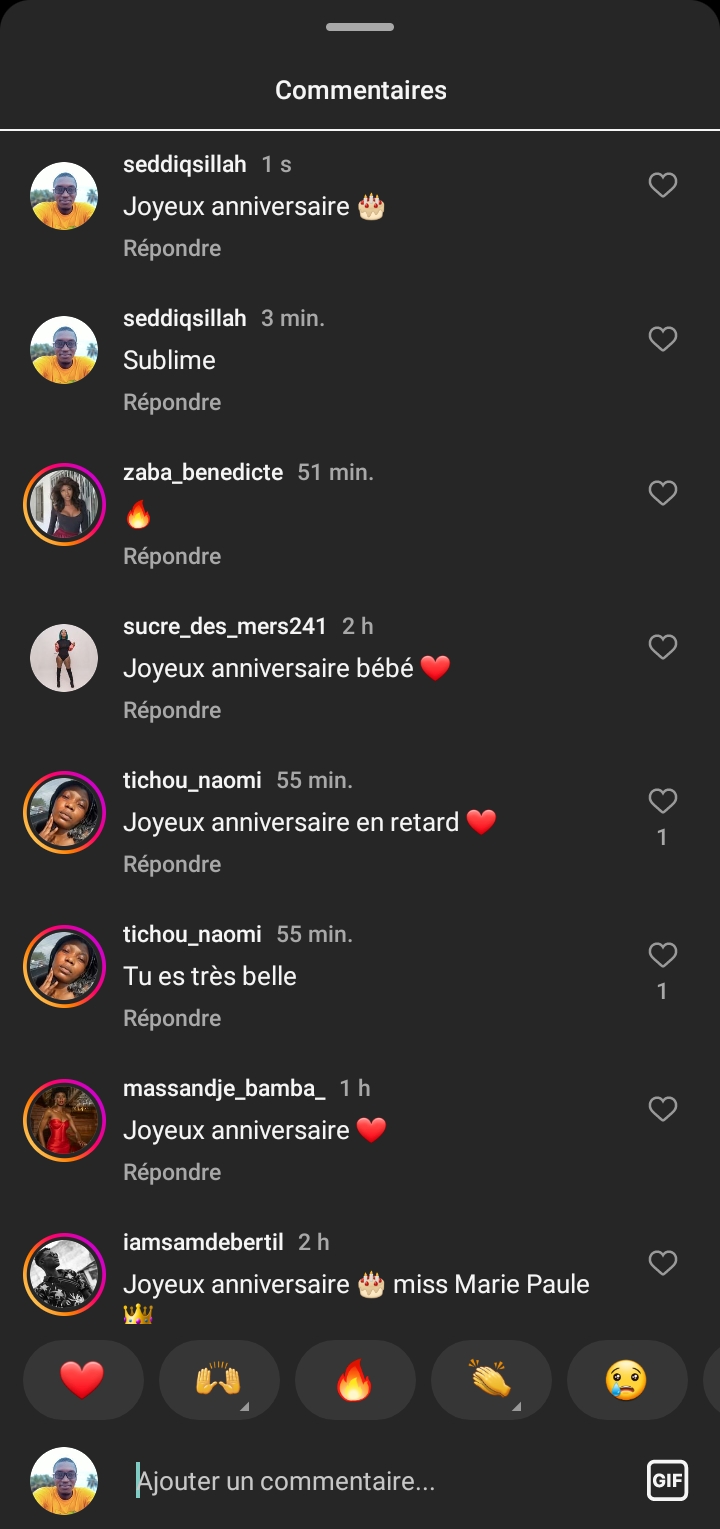This screenshot has width=720, height=1529.
Task: Open the massandje_bamba_ username link
Action: (x=224, y=1088)
